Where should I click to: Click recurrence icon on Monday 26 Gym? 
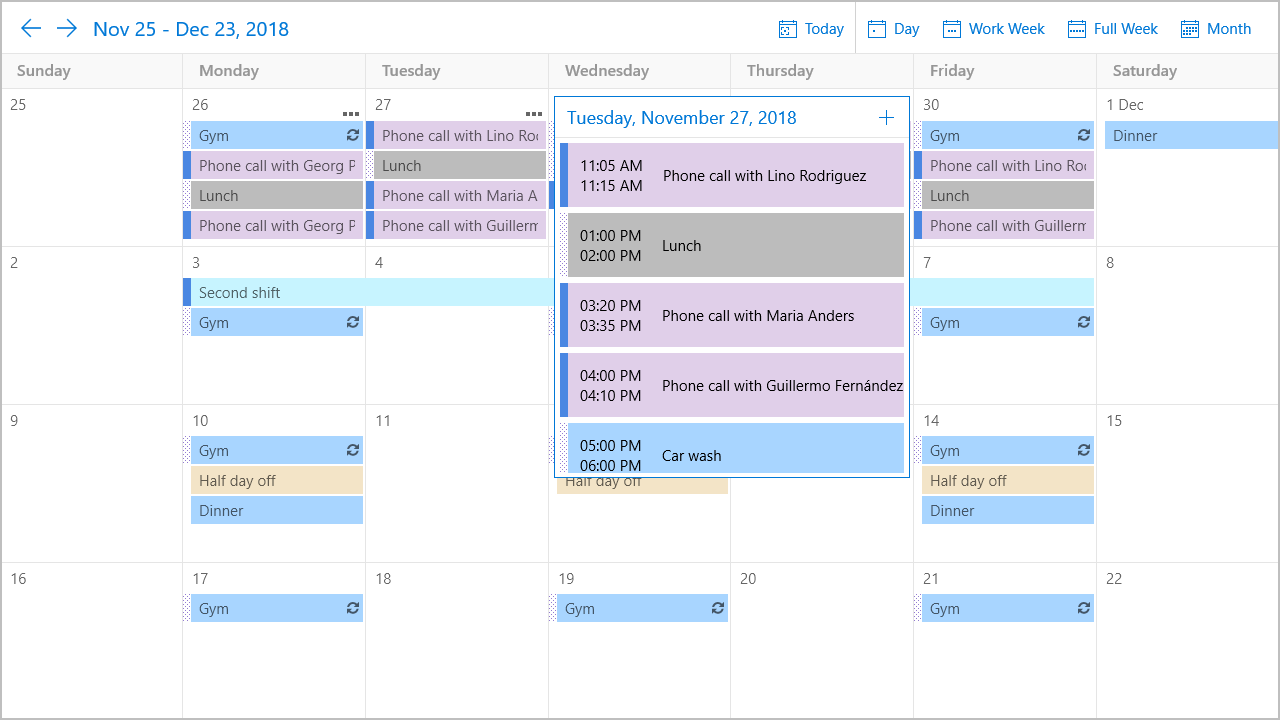point(353,135)
